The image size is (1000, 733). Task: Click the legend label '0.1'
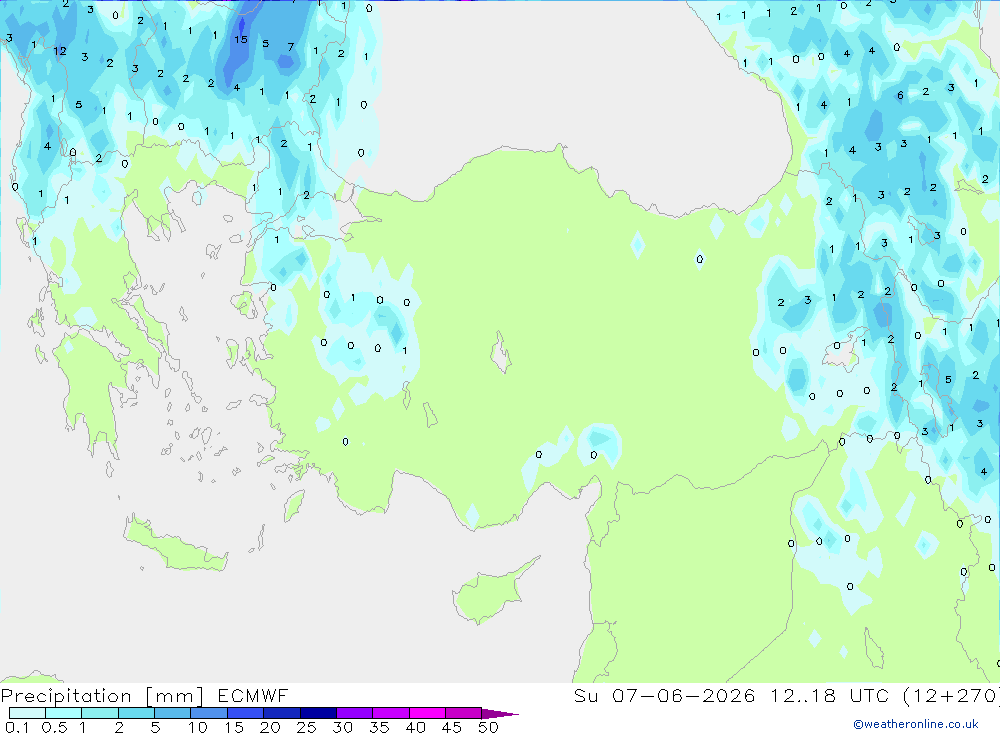pyautogui.click(x=17, y=727)
